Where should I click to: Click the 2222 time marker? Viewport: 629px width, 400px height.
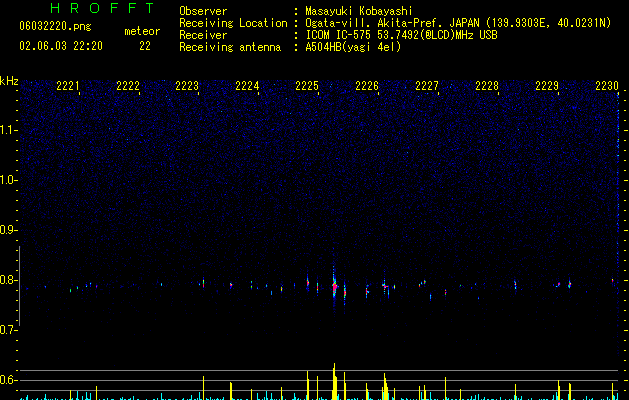[x=128, y=86]
